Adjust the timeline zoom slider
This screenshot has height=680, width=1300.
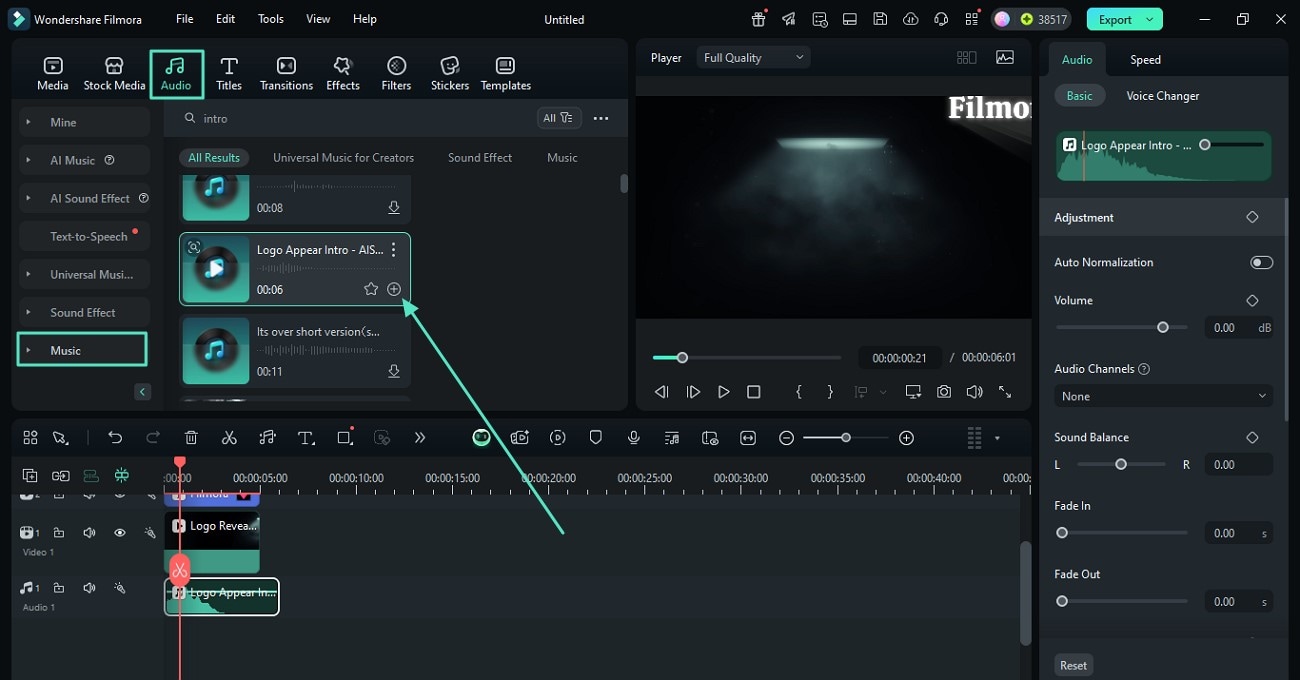click(x=845, y=438)
